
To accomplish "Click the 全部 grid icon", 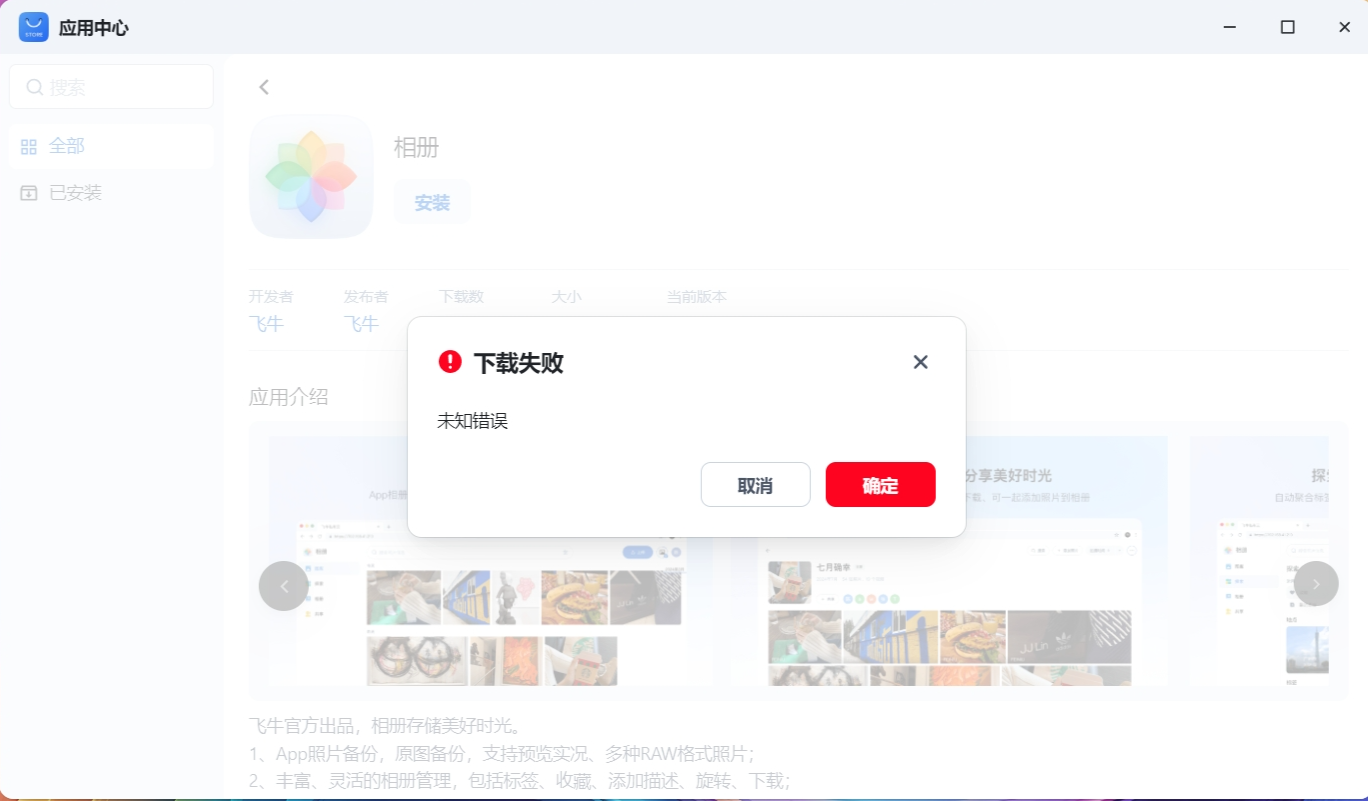I will (x=29, y=147).
